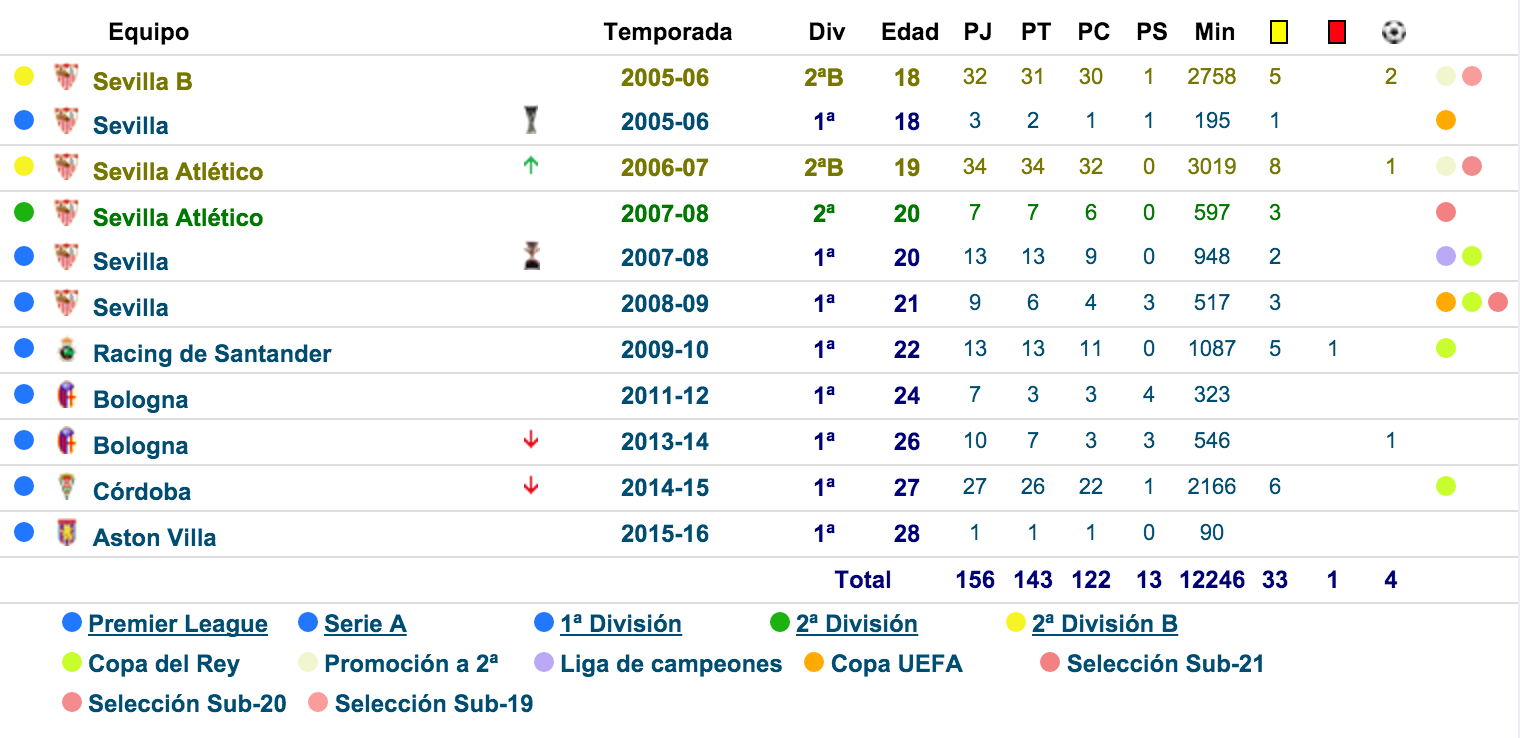Click the trophy icon in Sevilla 2005-06 row
The image size is (1520, 738).
(531, 121)
